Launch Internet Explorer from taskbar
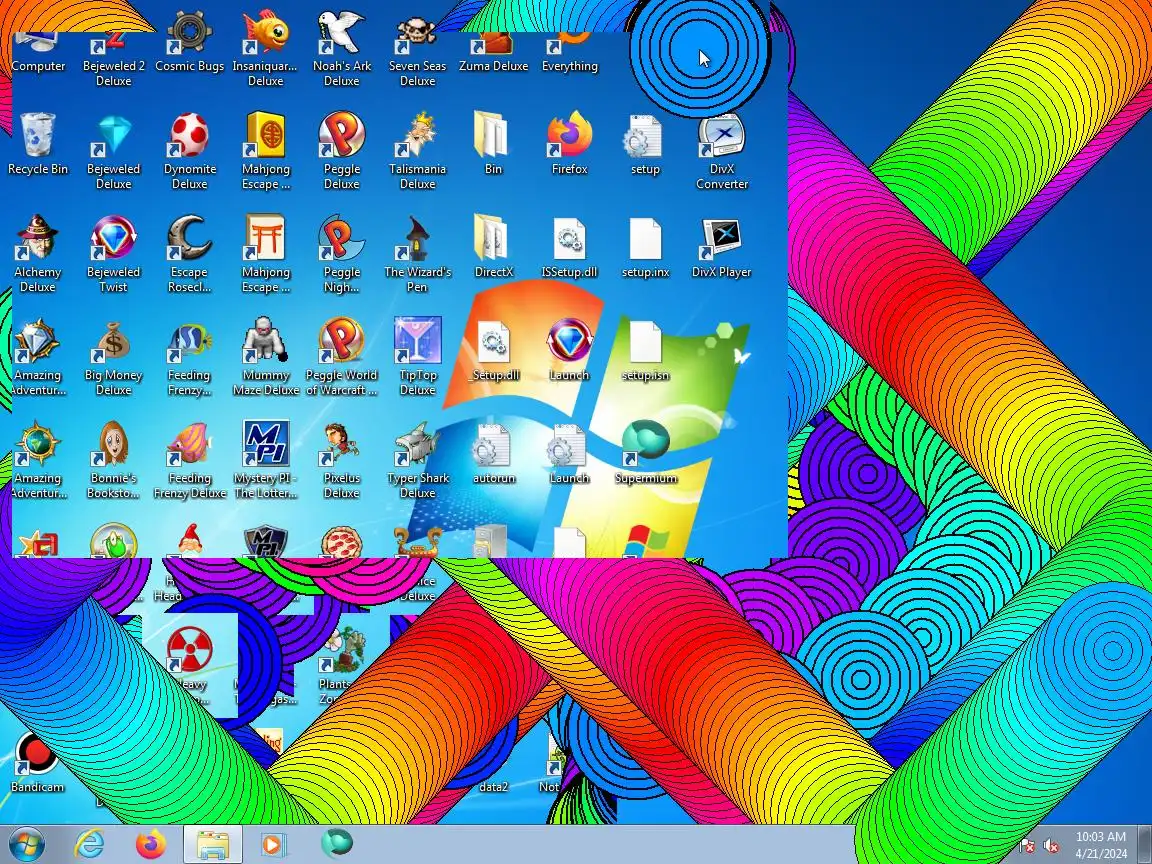Viewport: 1152px width, 864px height. (x=90, y=844)
